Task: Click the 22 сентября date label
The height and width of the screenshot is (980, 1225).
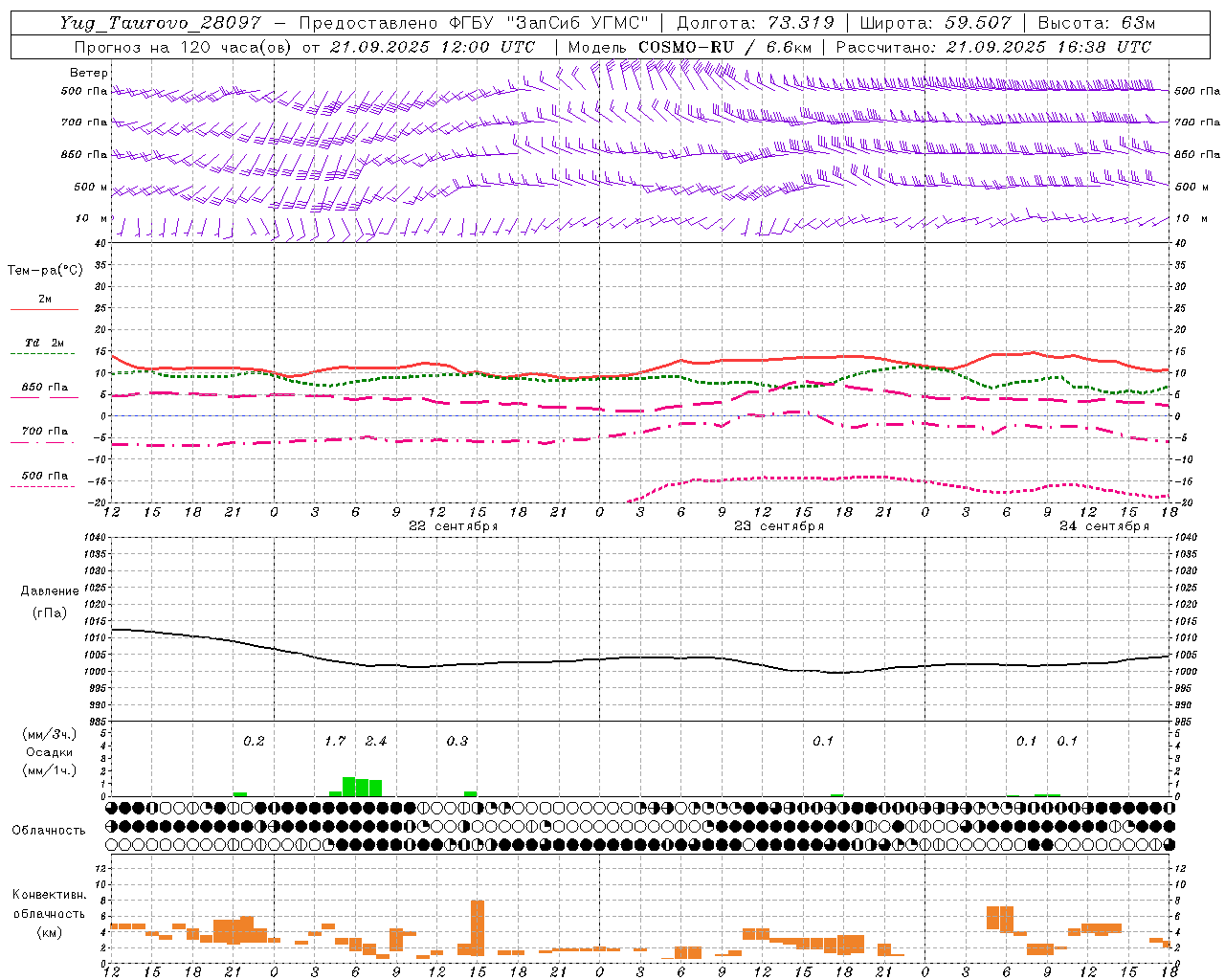Action: (x=454, y=526)
